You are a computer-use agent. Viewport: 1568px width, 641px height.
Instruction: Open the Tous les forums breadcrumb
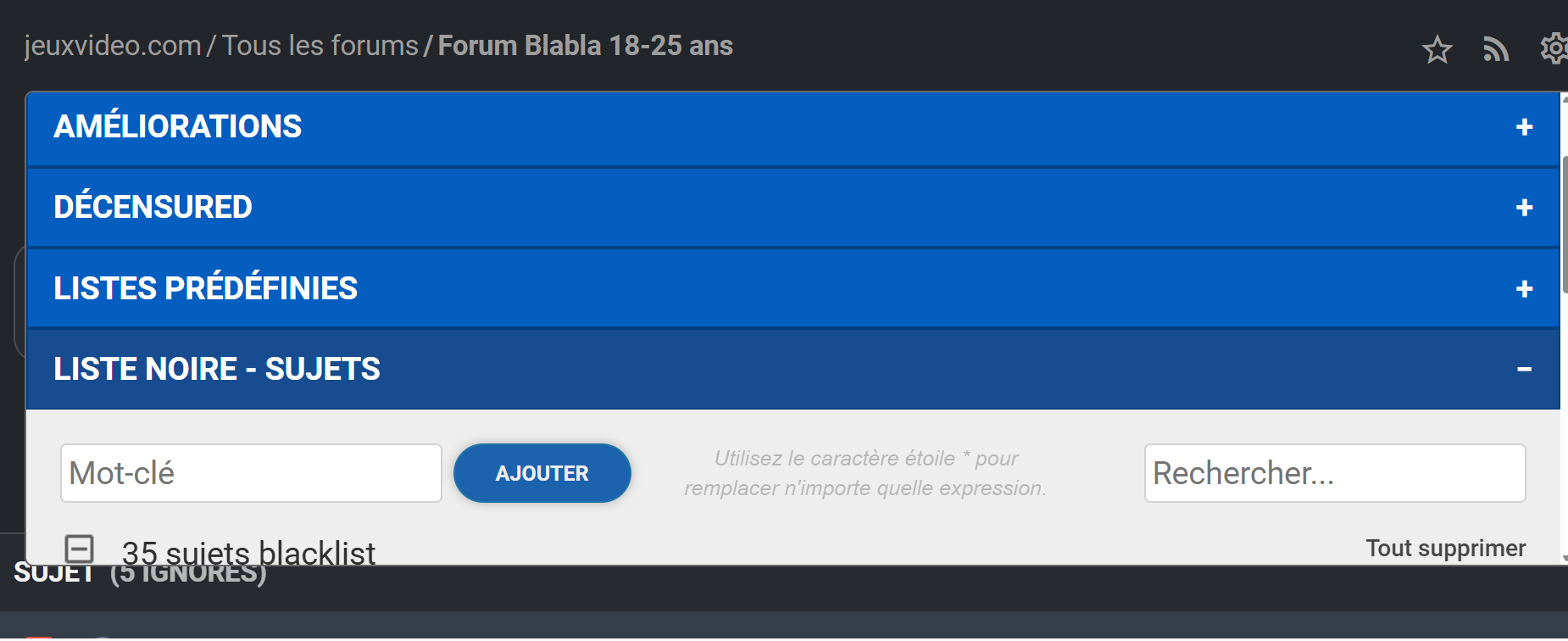tap(320, 46)
